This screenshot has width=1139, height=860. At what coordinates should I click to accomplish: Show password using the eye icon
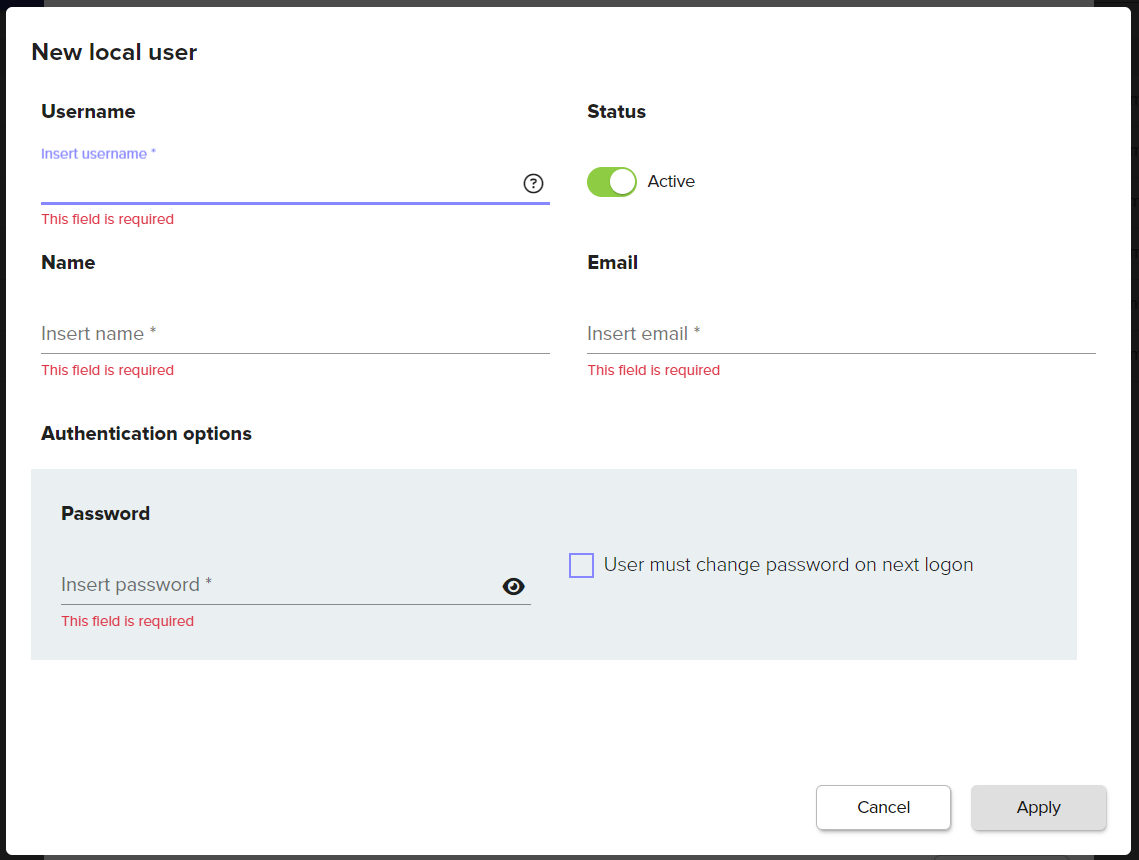tap(513, 587)
